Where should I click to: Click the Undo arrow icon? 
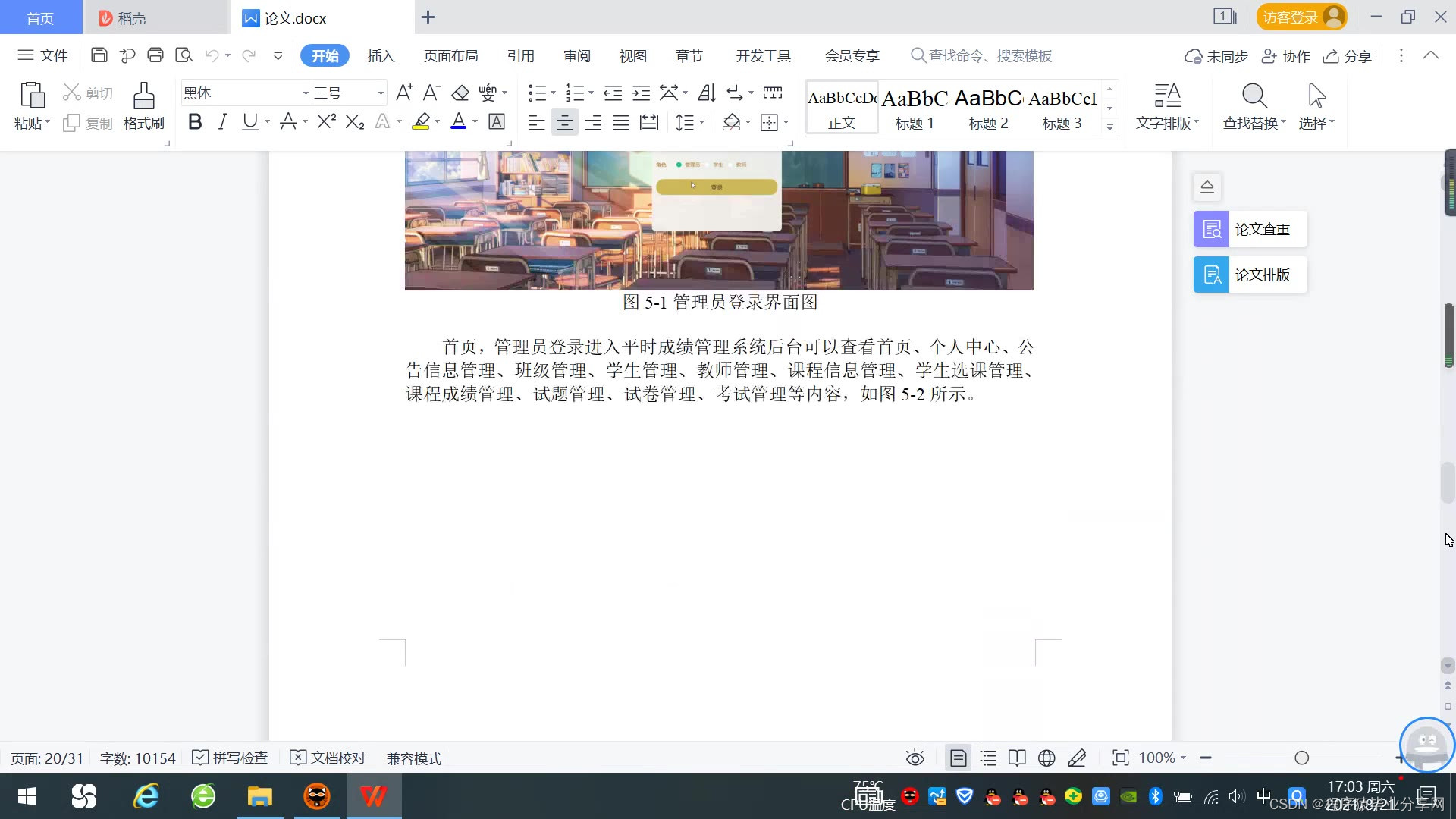[212, 55]
